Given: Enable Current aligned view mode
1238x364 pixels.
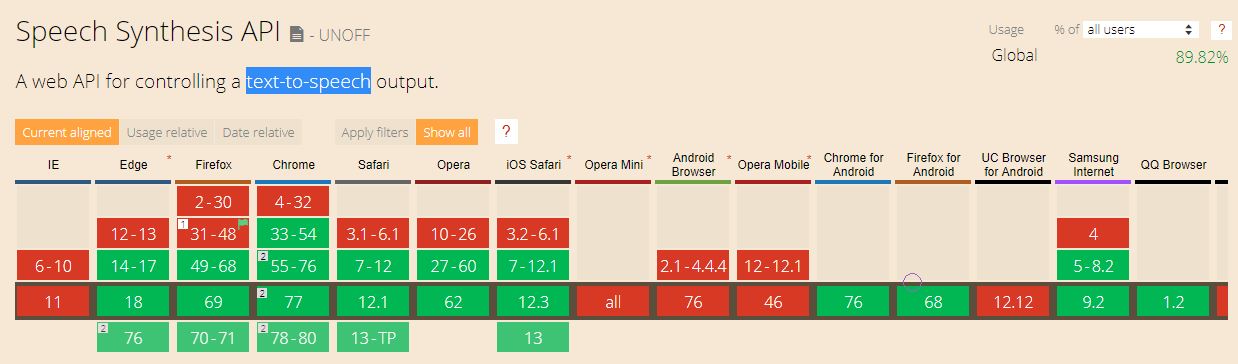Looking at the screenshot, I should pos(67,132).
